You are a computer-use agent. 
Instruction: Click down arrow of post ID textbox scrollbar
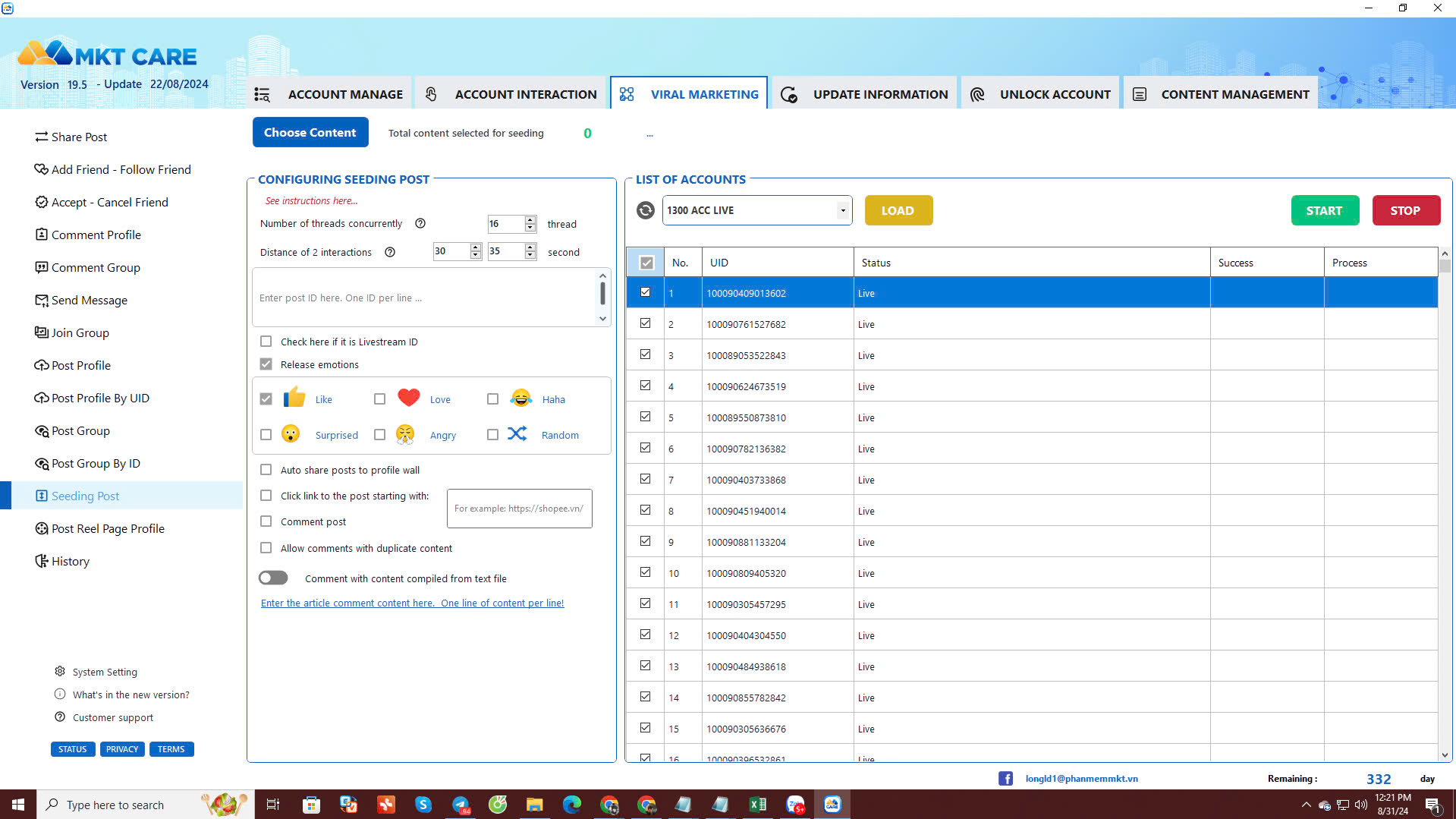pos(602,319)
